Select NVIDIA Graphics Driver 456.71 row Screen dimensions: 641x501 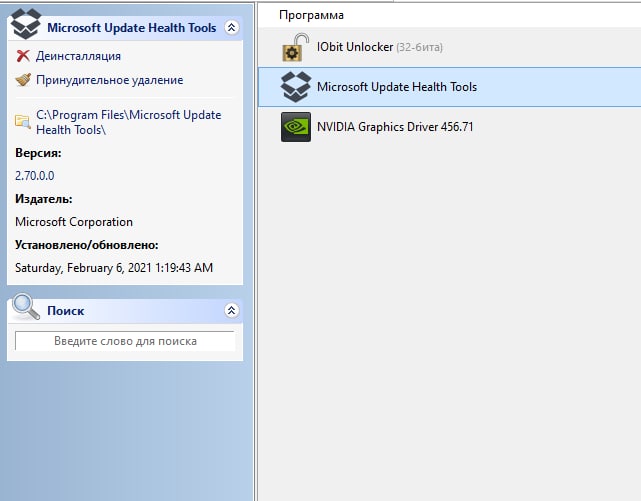(450, 127)
